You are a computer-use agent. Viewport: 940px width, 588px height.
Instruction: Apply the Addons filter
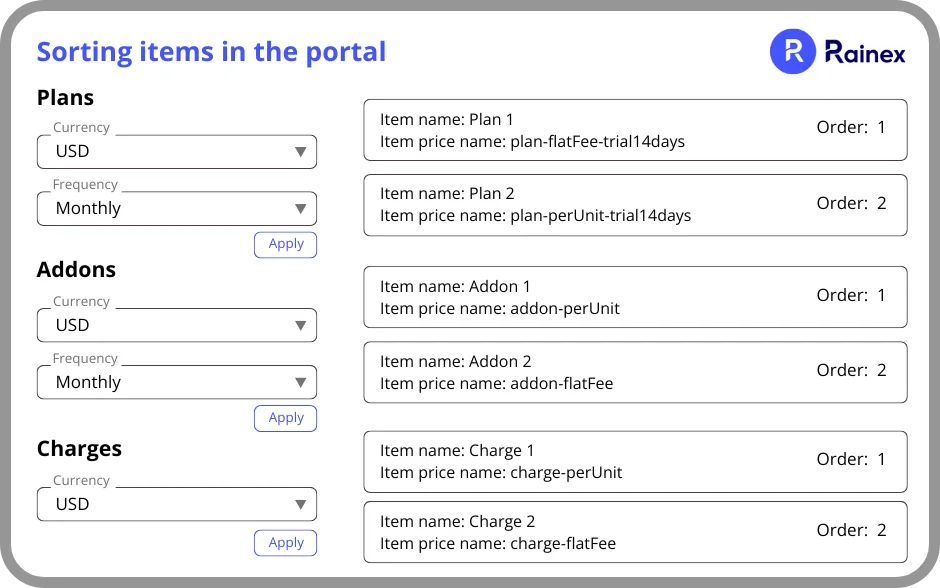pos(285,418)
